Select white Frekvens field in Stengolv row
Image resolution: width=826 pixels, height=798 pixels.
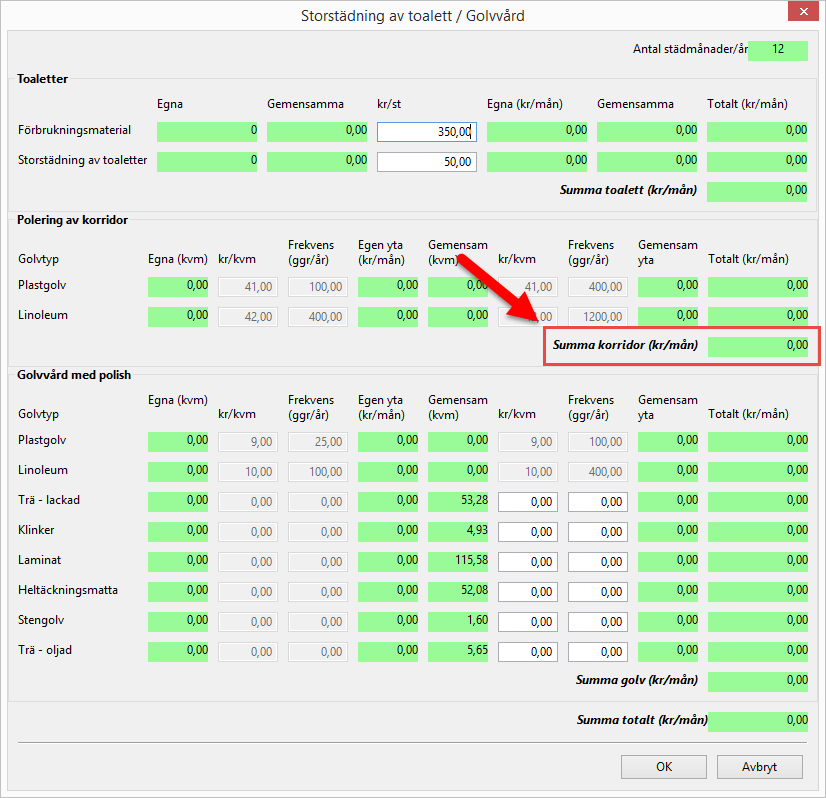click(597, 622)
